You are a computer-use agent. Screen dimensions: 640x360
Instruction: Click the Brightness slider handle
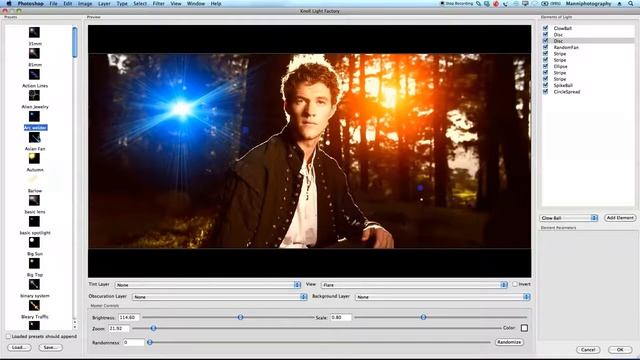(x=240, y=317)
